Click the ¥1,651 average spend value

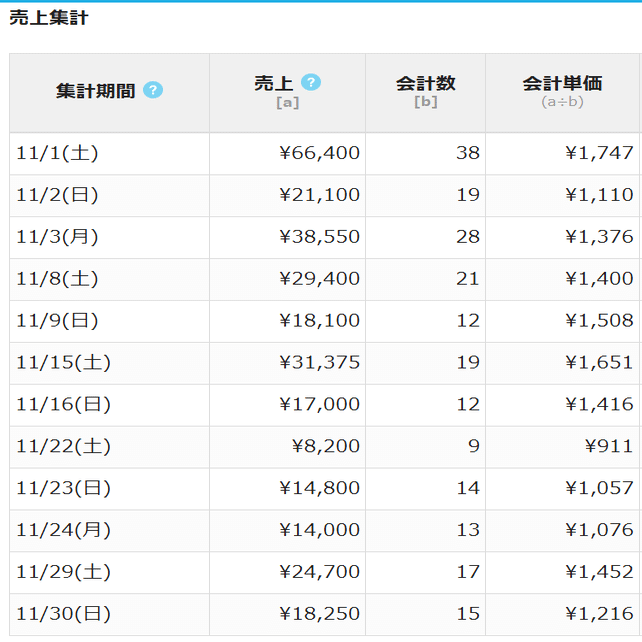(599, 363)
